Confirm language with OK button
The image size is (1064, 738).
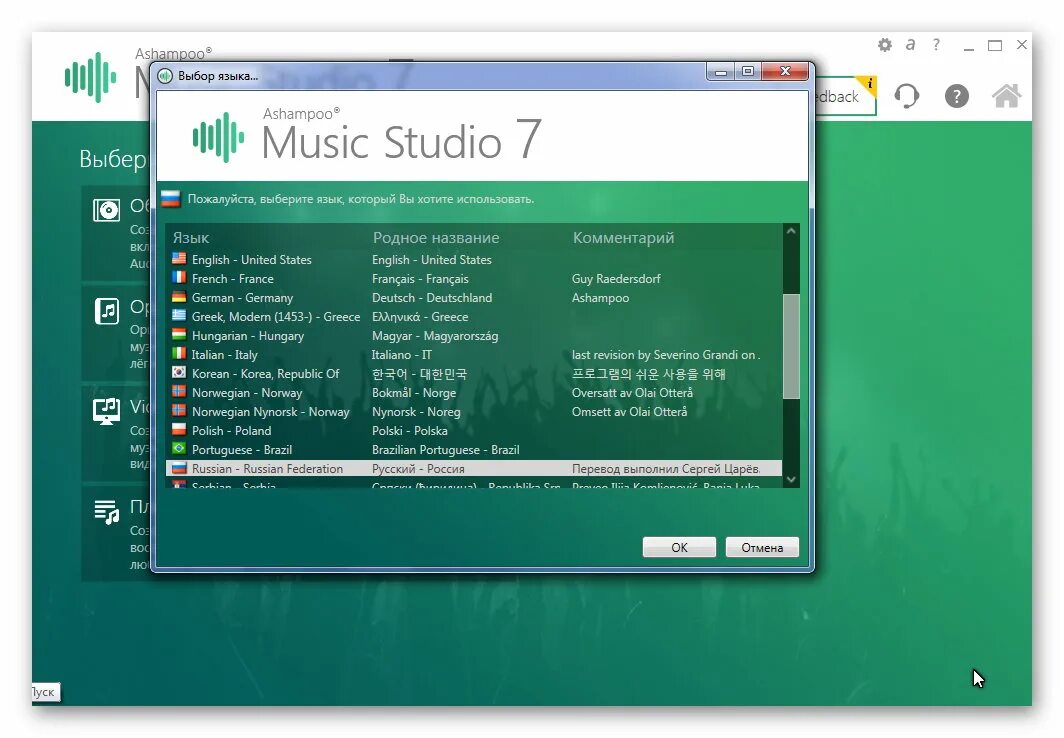(679, 547)
